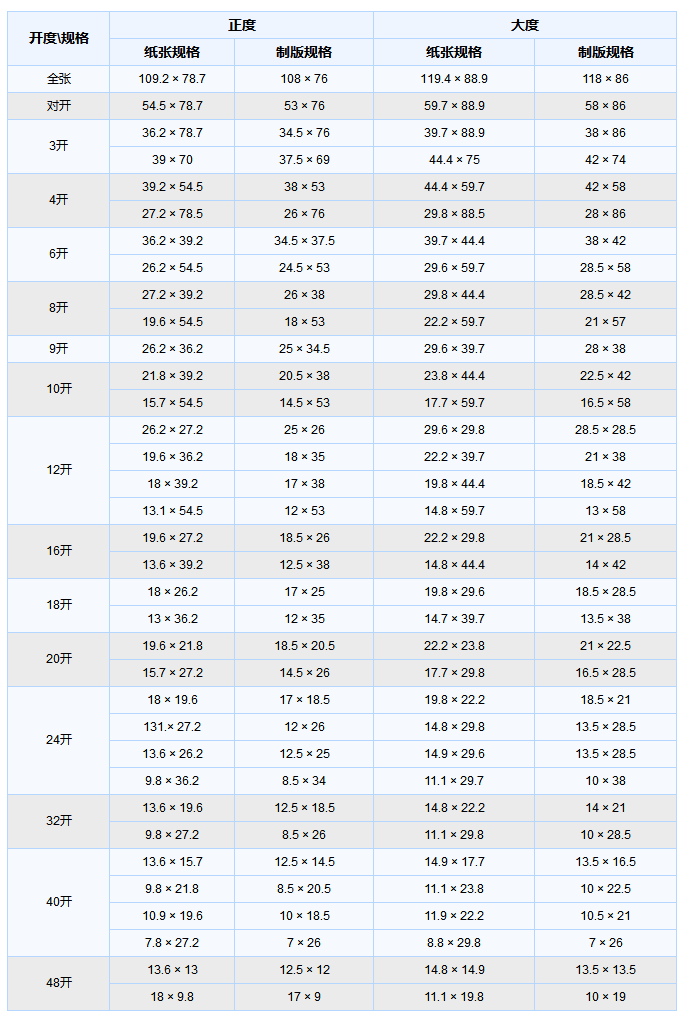Select the 40开 row label
The image size is (682, 1021).
click(59, 902)
